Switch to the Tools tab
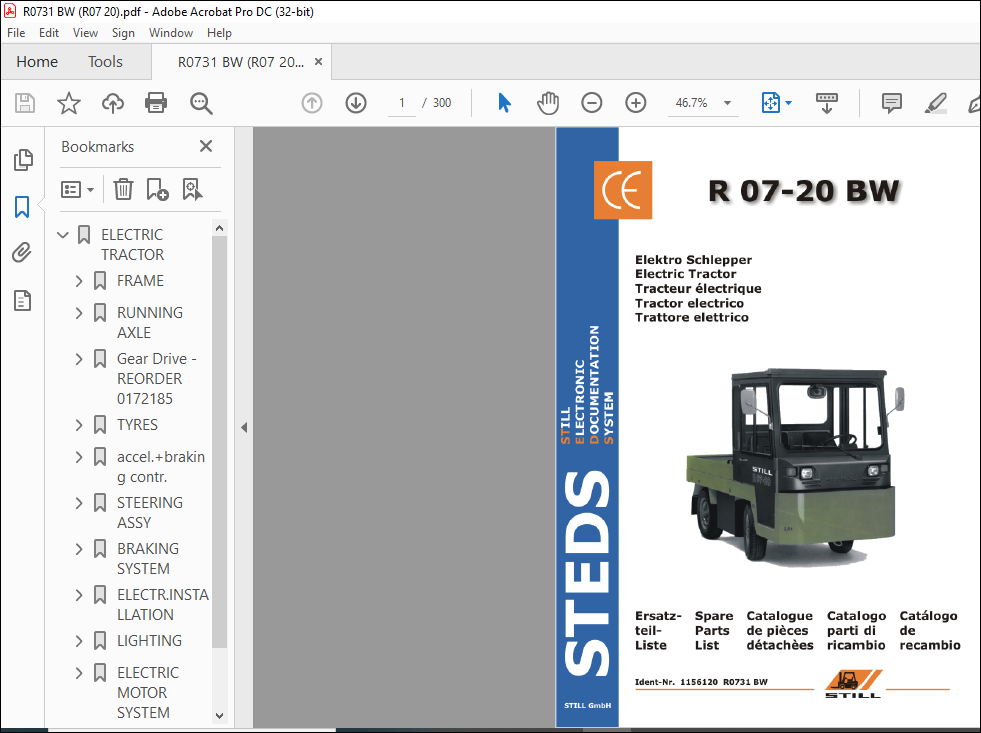The image size is (981, 733). point(105,62)
